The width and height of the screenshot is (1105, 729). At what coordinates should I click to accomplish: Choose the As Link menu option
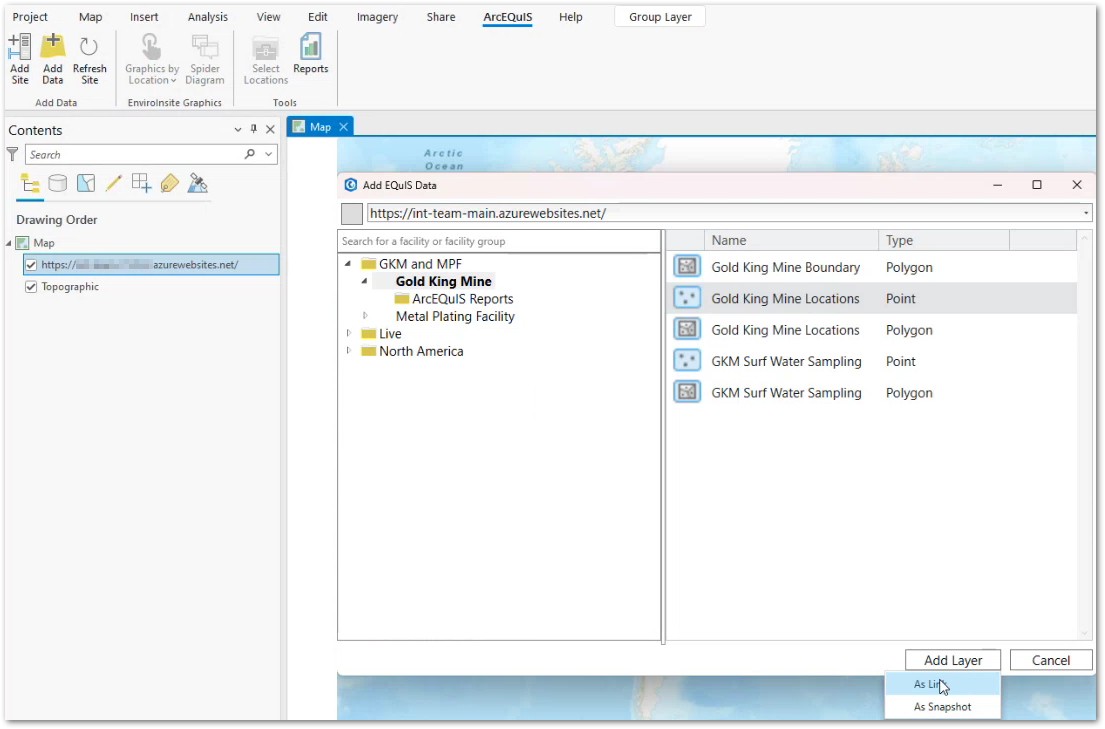(x=942, y=685)
